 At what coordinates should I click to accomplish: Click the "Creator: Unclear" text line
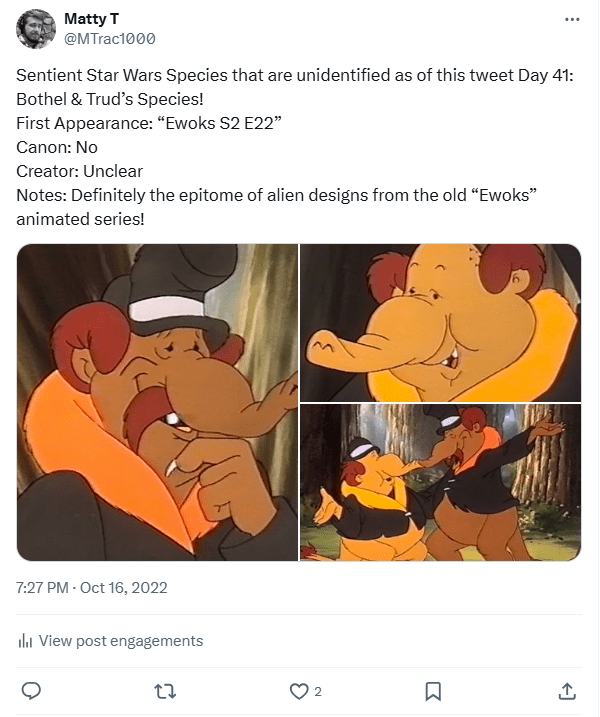[80, 170]
